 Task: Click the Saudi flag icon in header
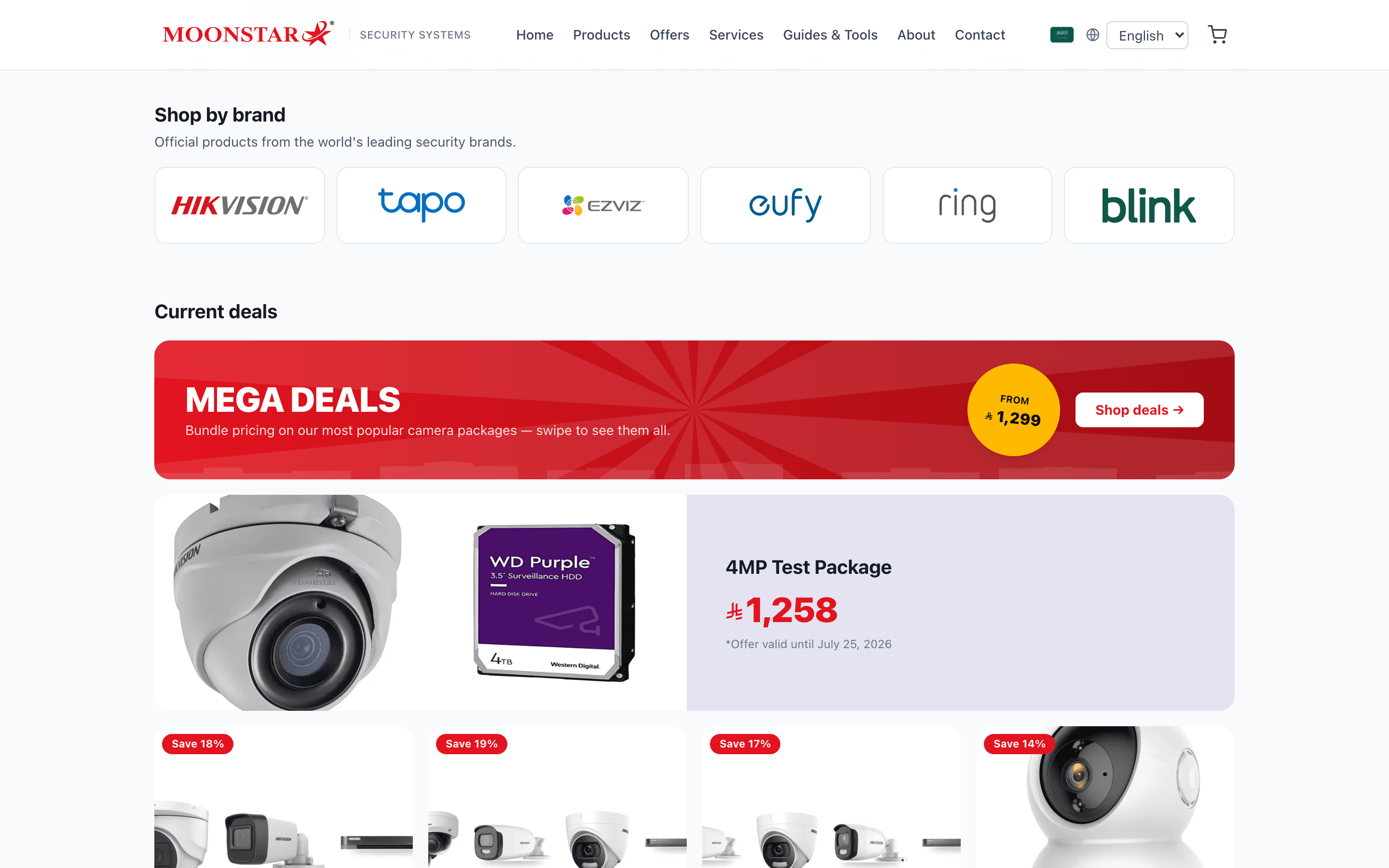click(1061, 35)
